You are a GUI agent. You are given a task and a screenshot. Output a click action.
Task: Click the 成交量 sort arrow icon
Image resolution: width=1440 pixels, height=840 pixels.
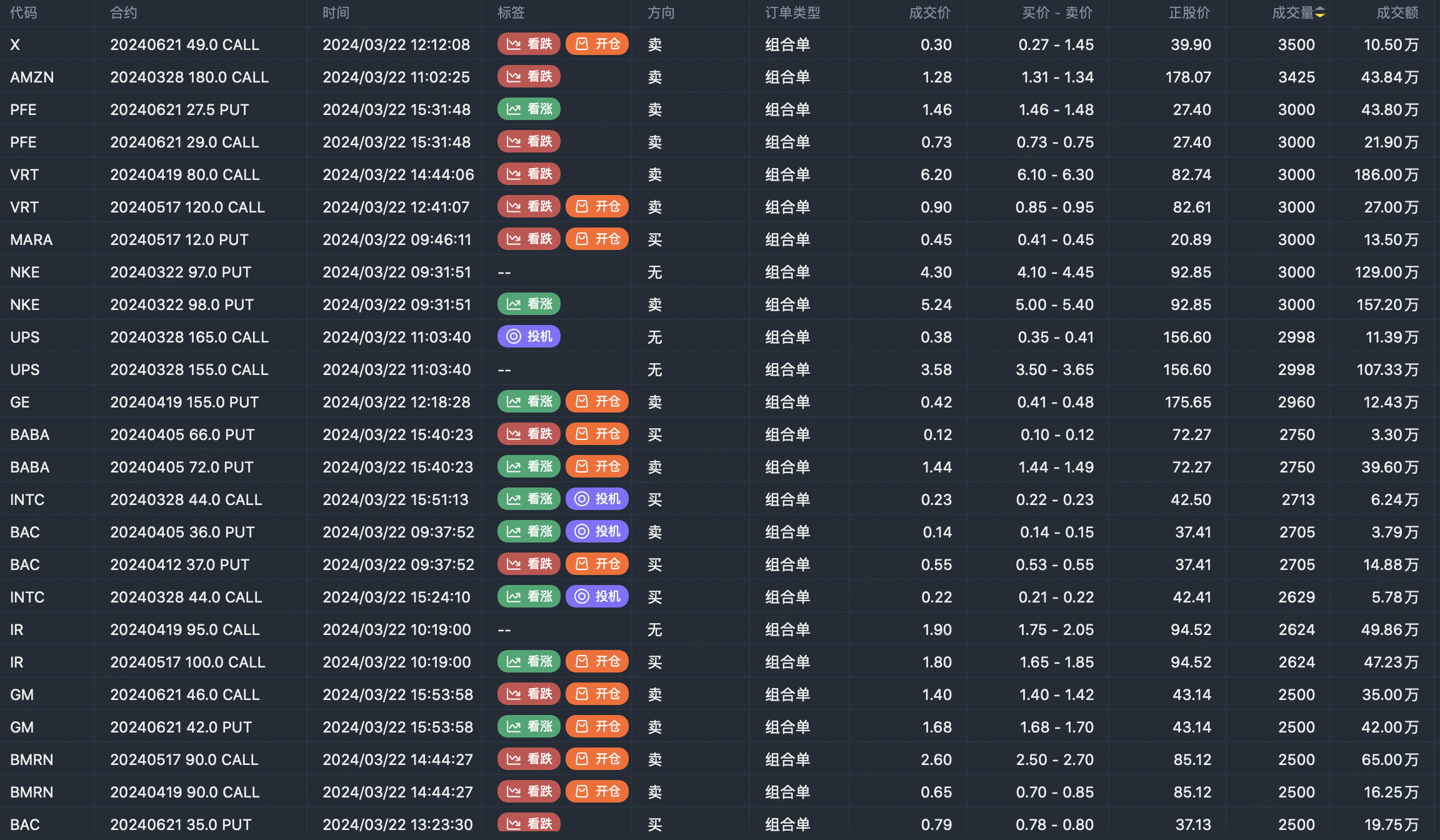tap(1319, 13)
